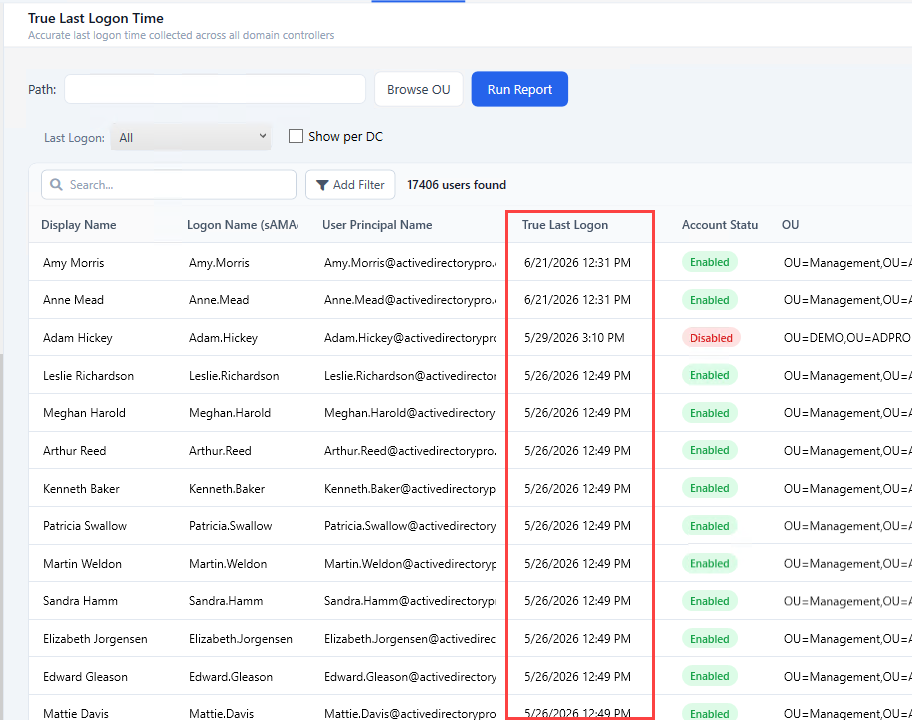Select the Amy Morris display name
912x720 pixels.
pyautogui.click(x=73, y=263)
